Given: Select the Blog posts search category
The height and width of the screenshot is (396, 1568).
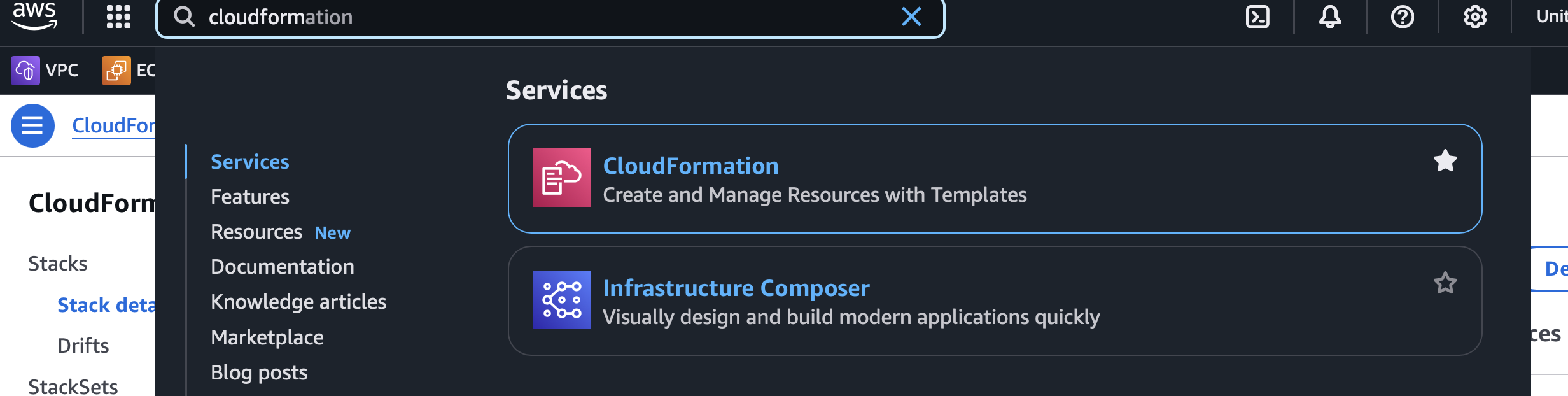Looking at the screenshot, I should pyautogui.click(x=259, y=372).
